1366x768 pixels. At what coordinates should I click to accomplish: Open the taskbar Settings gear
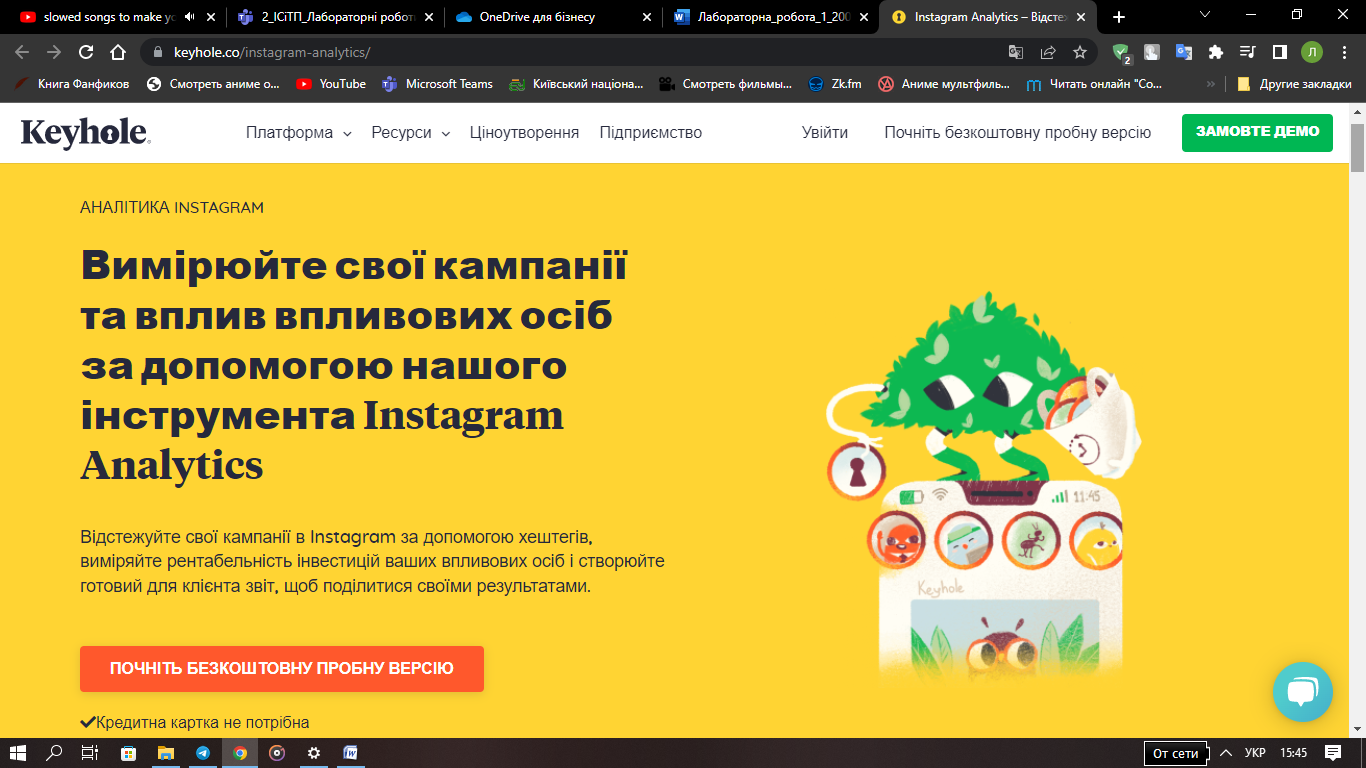[314, 753]
